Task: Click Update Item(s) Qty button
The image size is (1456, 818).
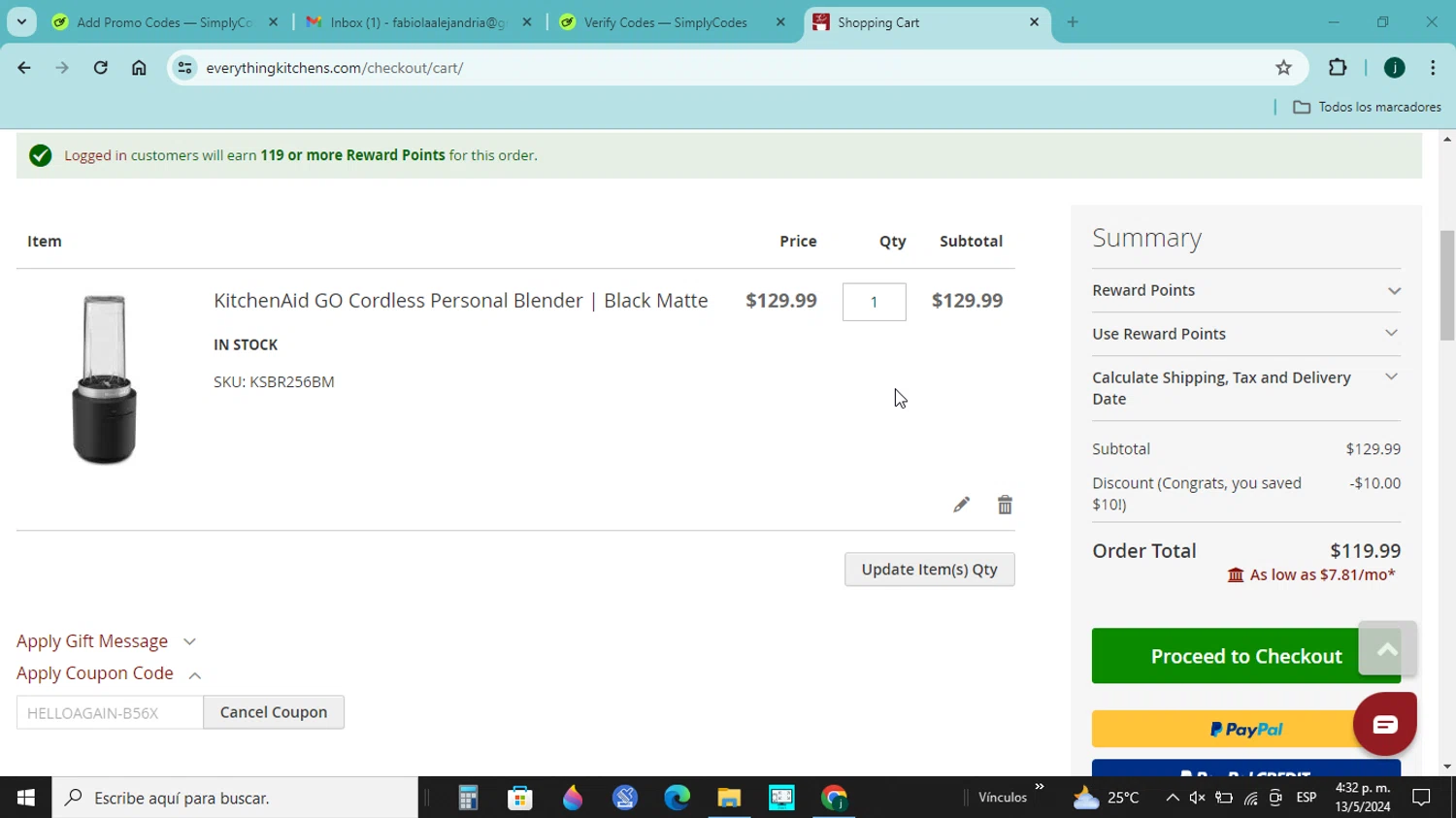Action: [929, 570]
